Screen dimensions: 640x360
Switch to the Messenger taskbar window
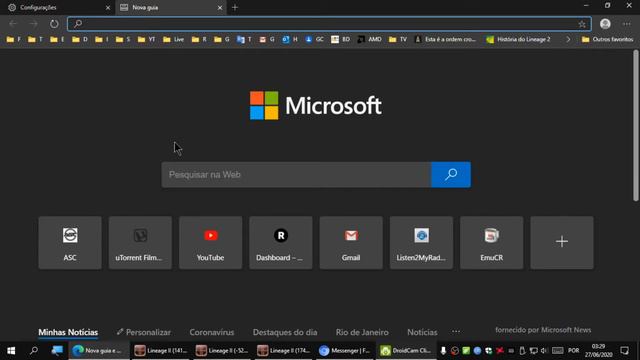[345, 351]
